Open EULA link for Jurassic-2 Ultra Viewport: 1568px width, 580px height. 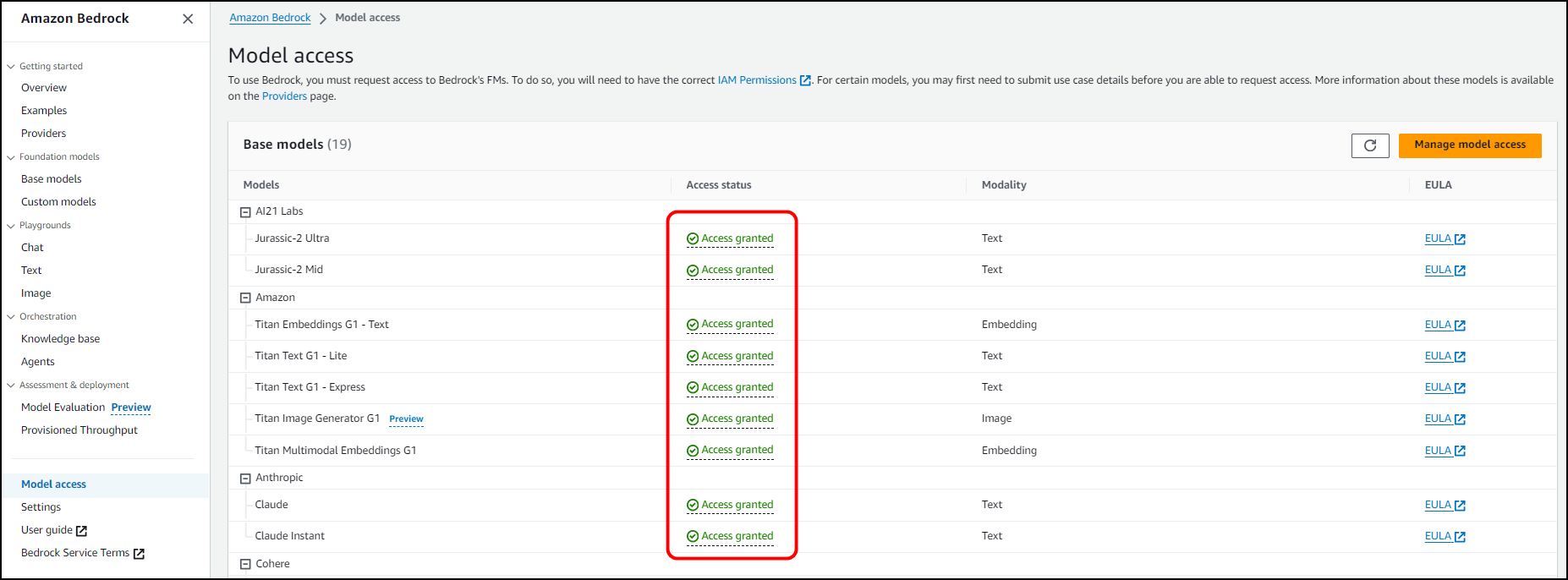click(x=1445, y=239)
